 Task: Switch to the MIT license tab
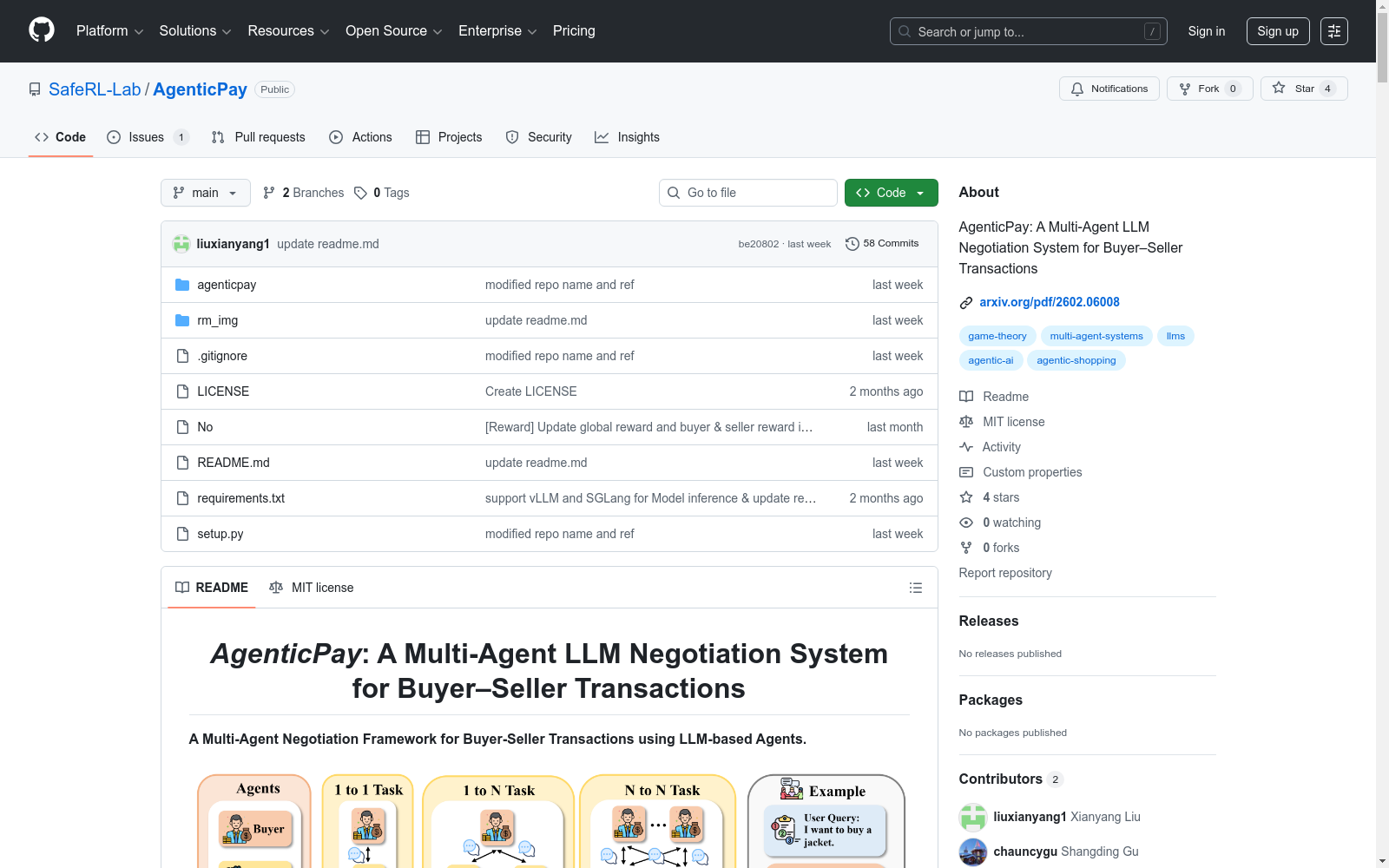[x=312, y=588]
